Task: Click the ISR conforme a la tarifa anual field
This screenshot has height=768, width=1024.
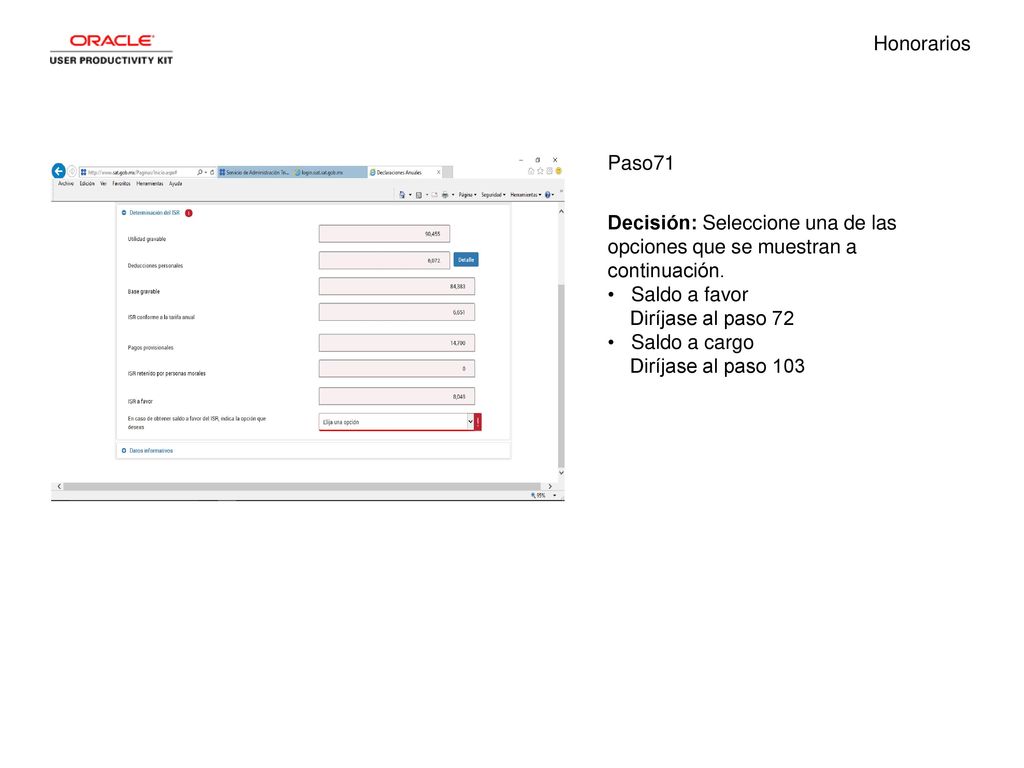Action: [396, 312]
